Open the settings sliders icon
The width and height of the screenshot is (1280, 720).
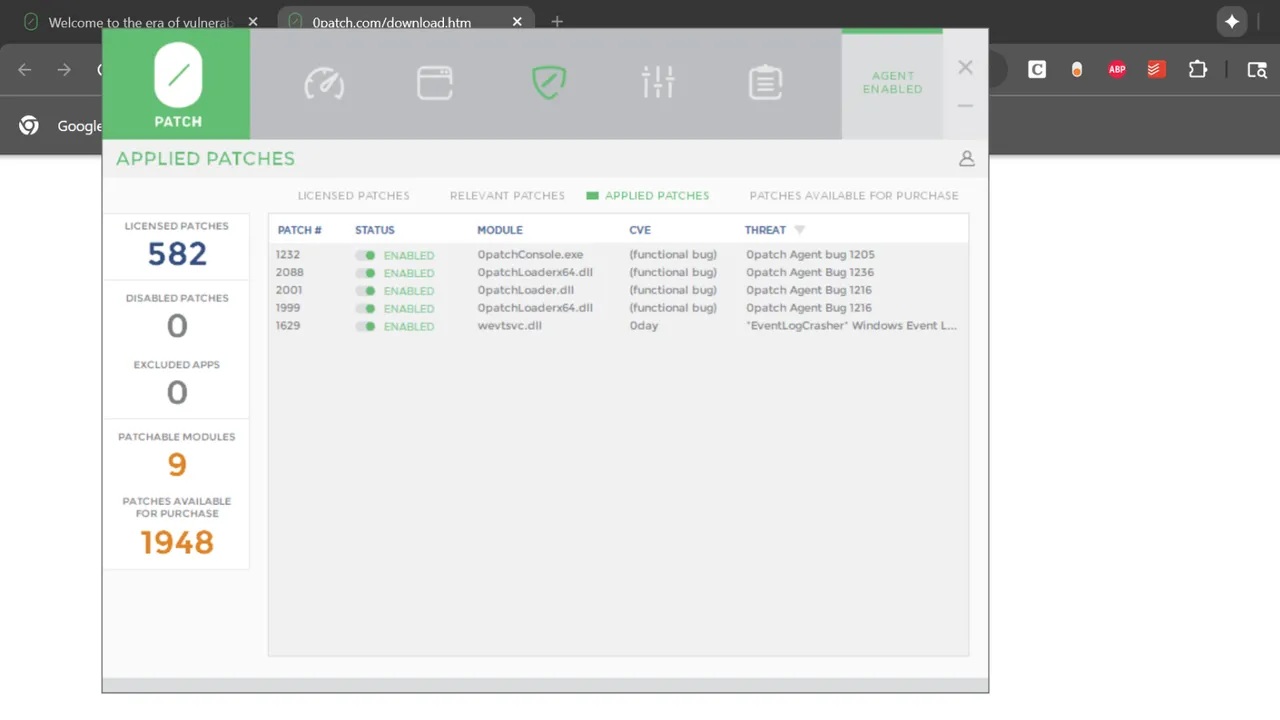[x=658, y=83]
